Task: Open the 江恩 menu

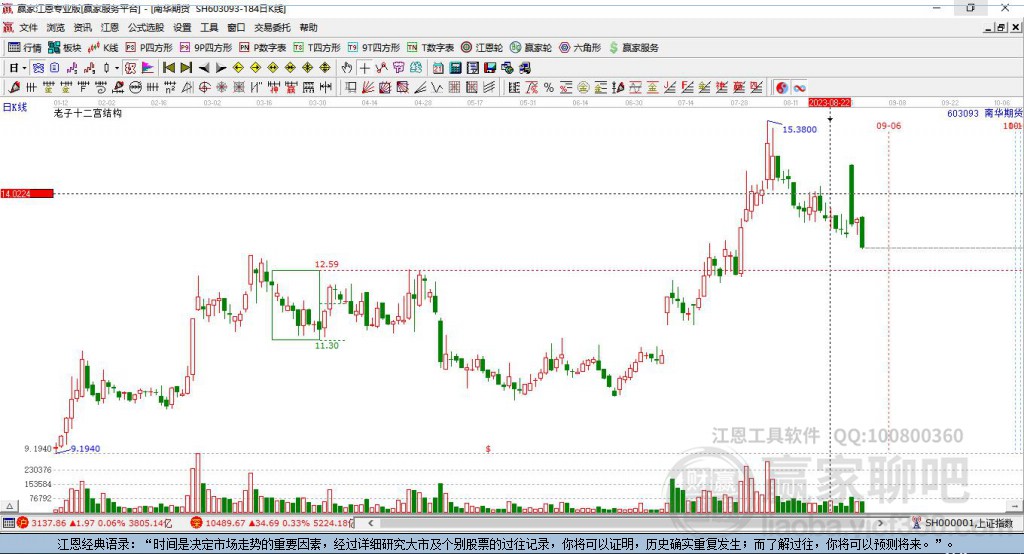Action: point(110,27)
